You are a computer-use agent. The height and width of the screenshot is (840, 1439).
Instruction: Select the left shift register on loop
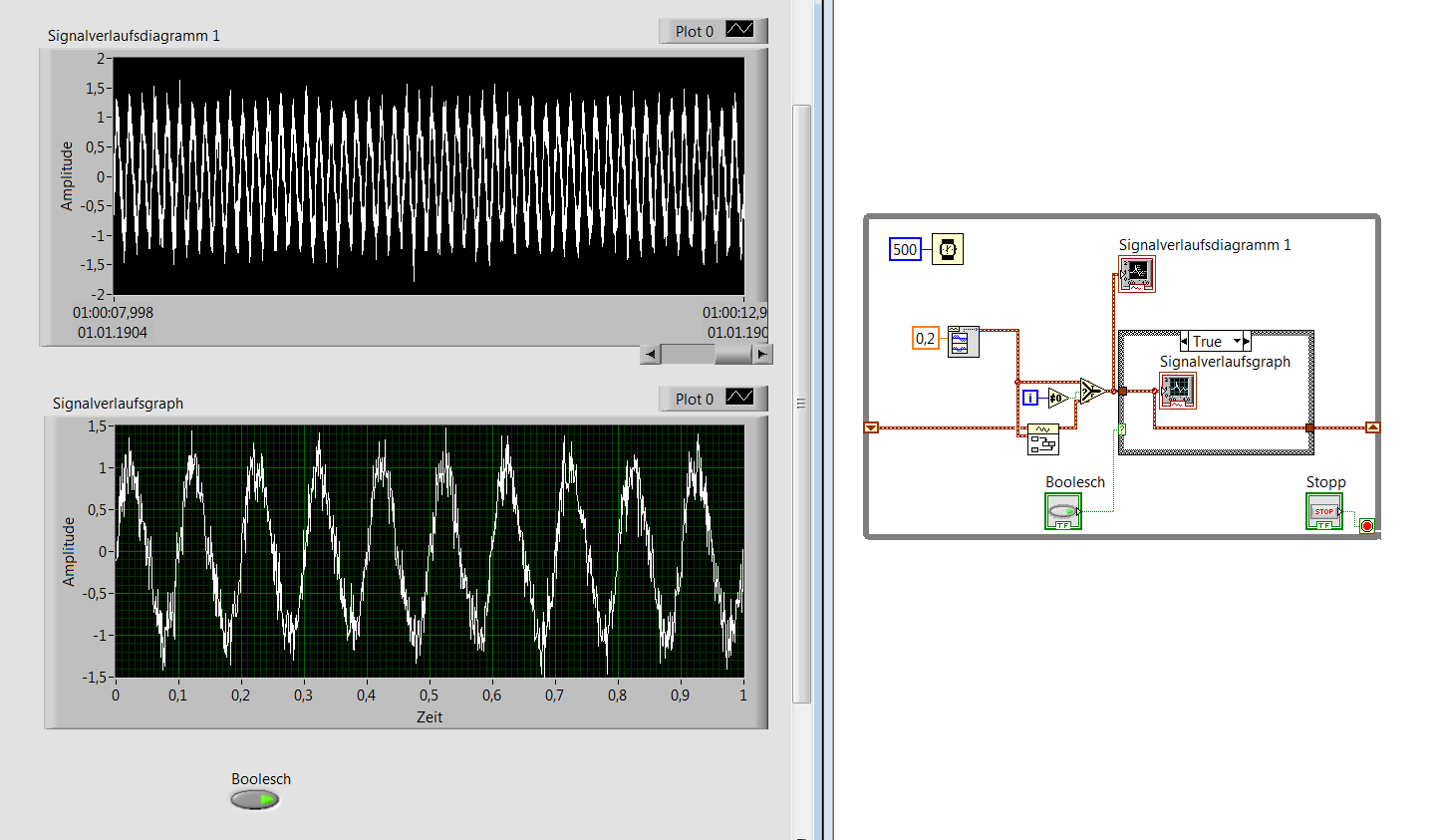[x=871, y=427]
